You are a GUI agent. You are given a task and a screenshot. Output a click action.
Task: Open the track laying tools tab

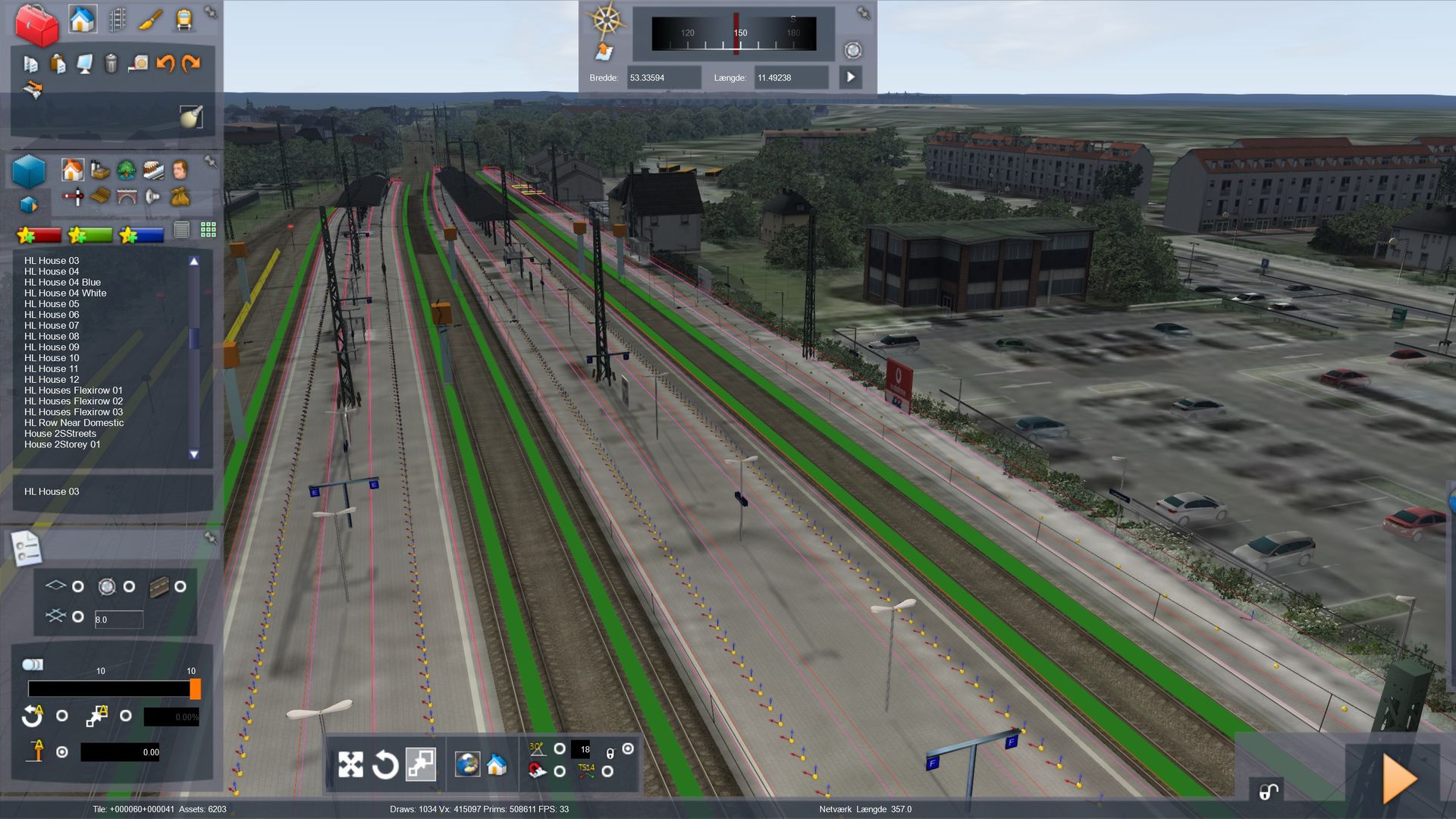(117, 19)
